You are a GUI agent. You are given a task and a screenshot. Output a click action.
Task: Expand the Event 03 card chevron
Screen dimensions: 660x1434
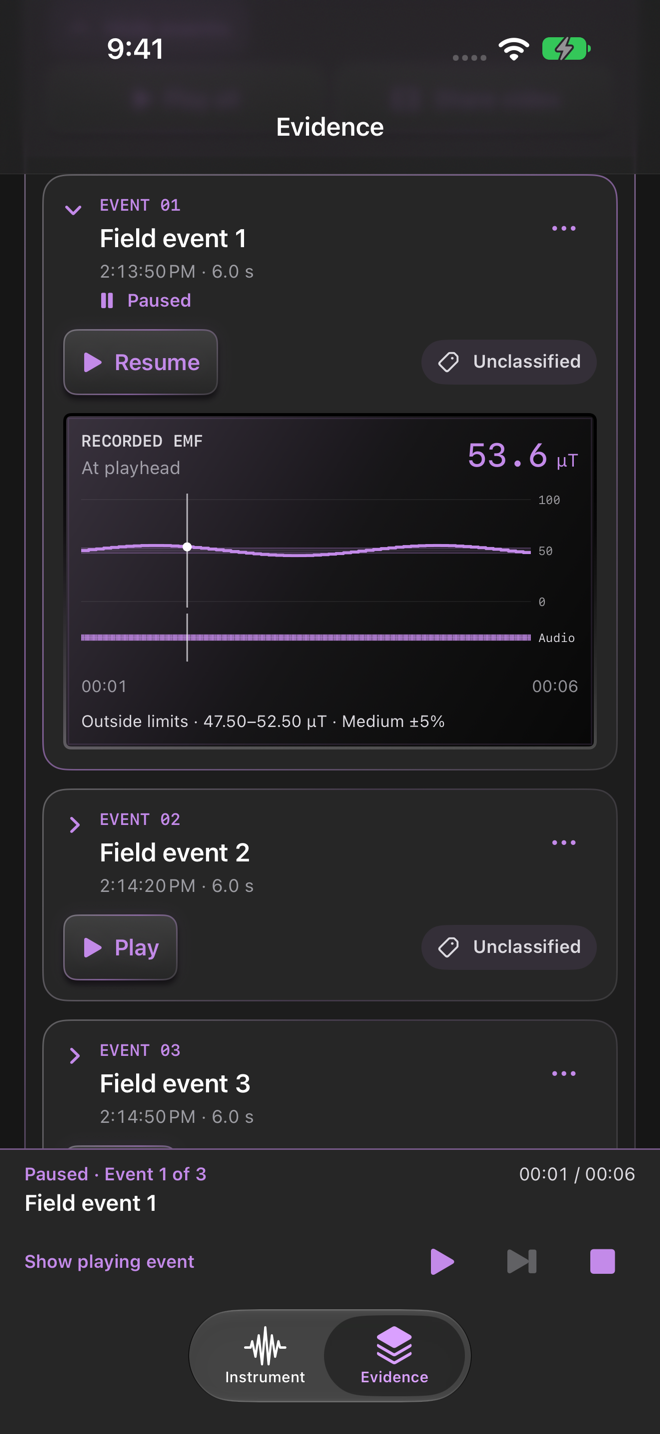pos(74,1056)
